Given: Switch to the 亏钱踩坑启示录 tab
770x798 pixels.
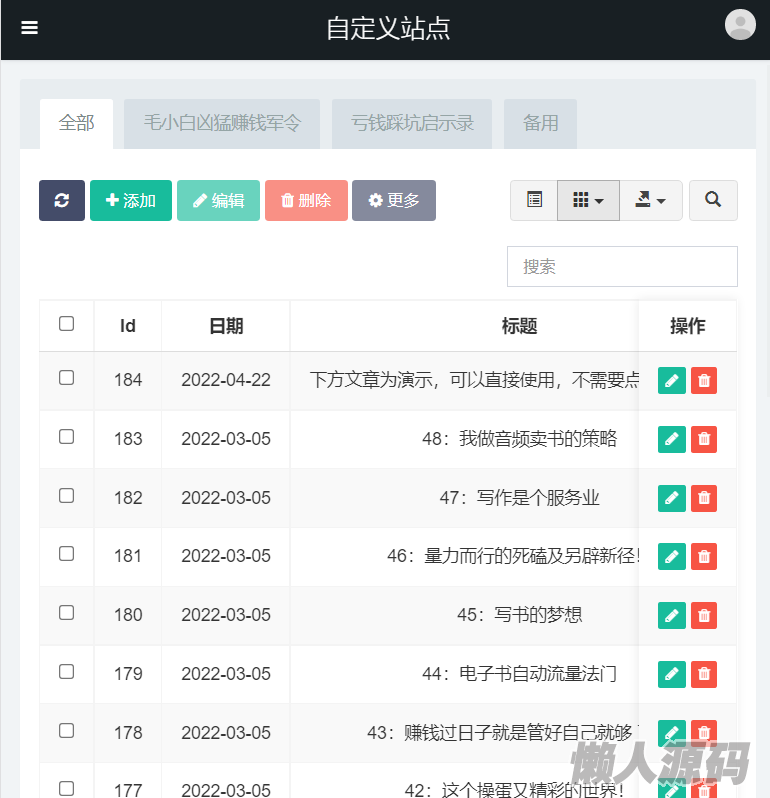Looking at the screenshot, I should pyautogui.click(x=412, y=124).
